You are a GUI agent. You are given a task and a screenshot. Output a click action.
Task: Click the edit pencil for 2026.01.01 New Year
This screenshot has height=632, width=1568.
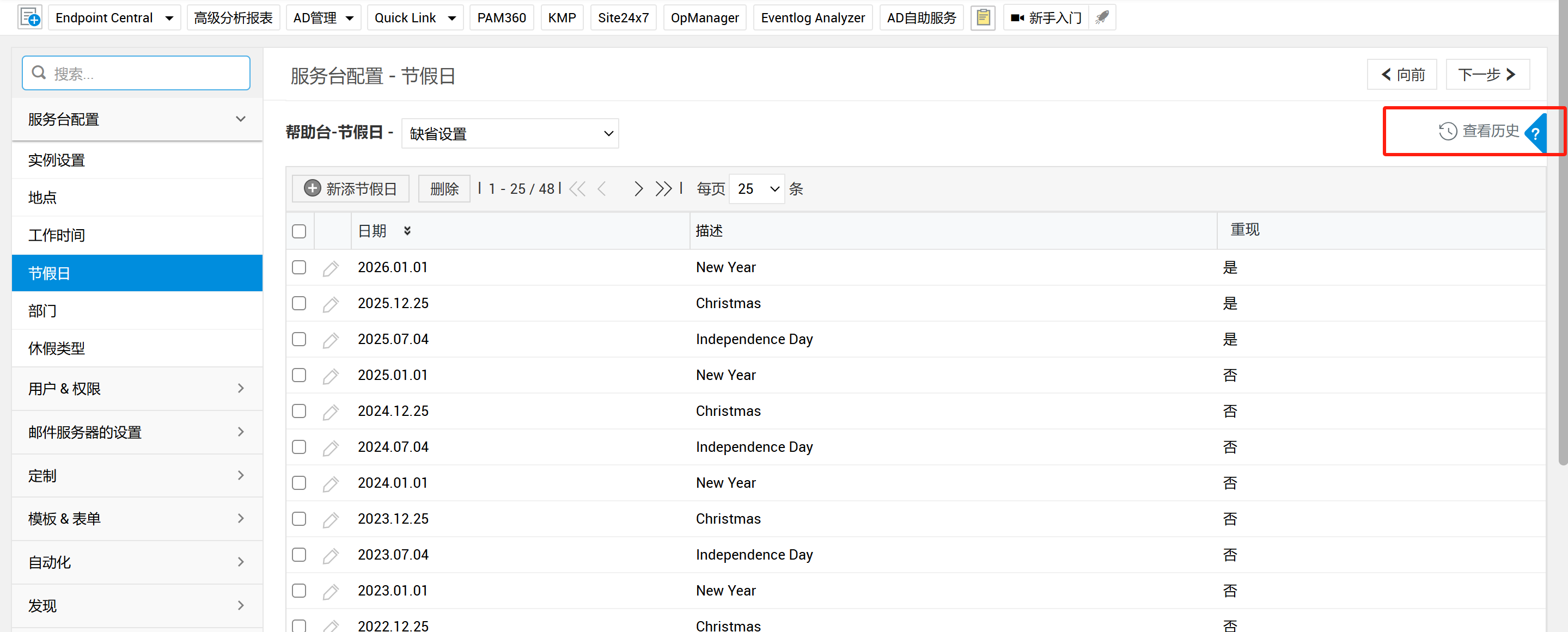(331, 268)
